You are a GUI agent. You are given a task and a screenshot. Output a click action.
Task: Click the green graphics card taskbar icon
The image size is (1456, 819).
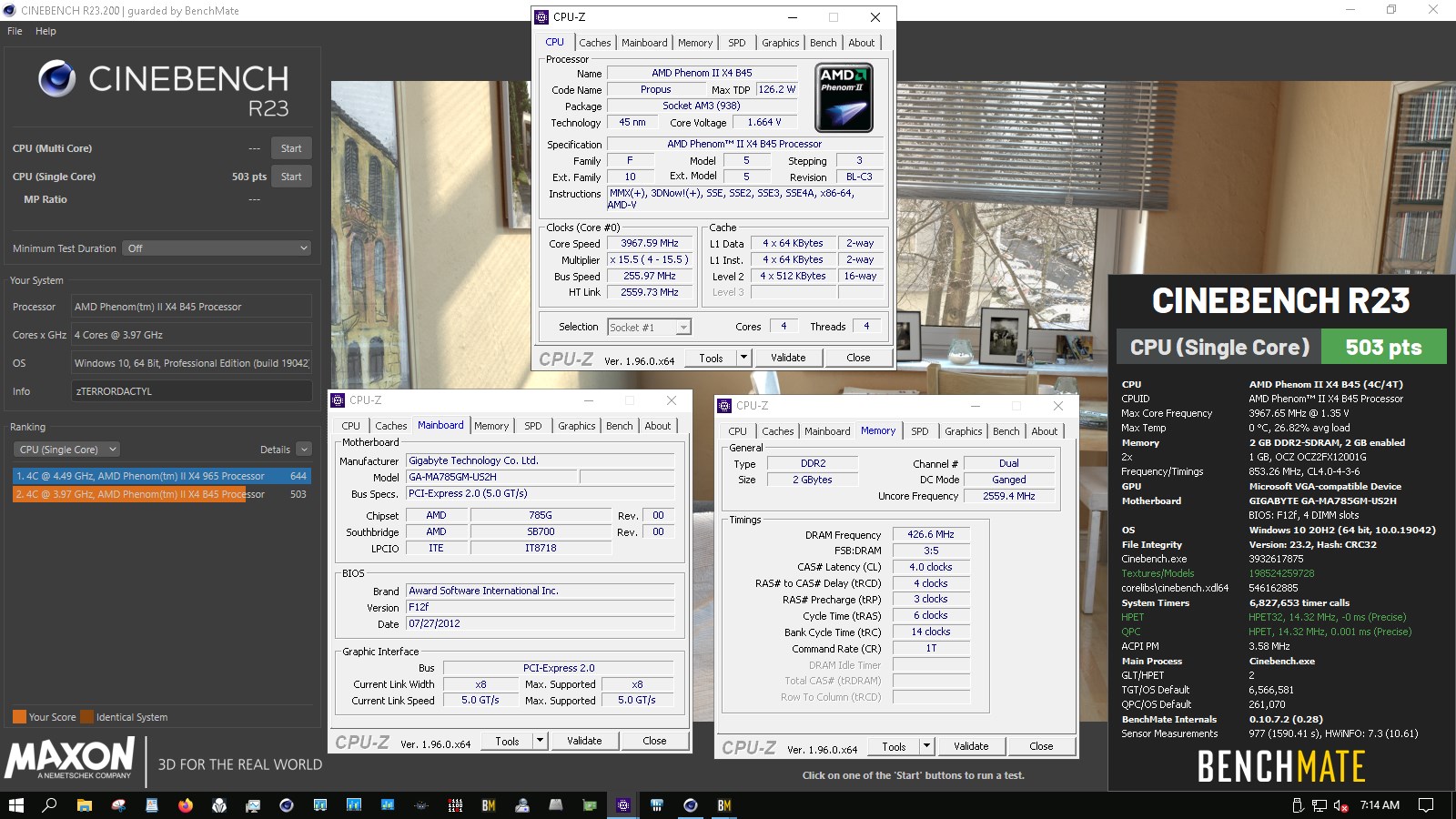click(590, 805)
